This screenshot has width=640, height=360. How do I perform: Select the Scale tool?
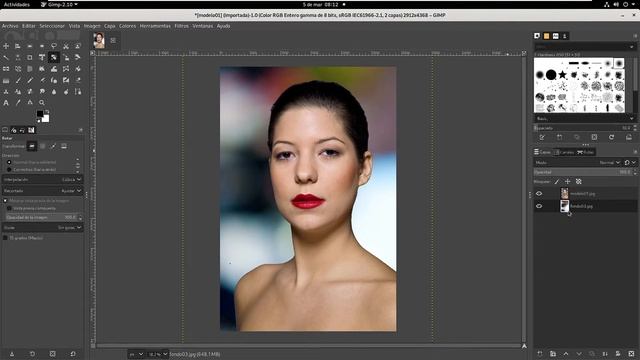tap(66, 58)
